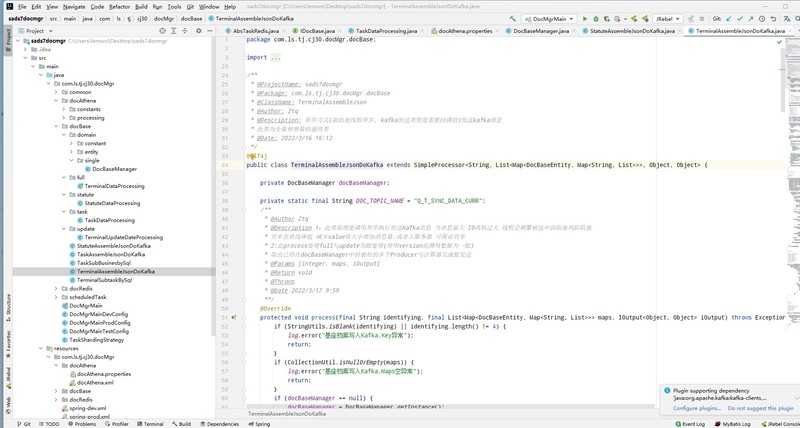Open the Project view selector dropdown
800x428 pixels.
pos(35,31)
